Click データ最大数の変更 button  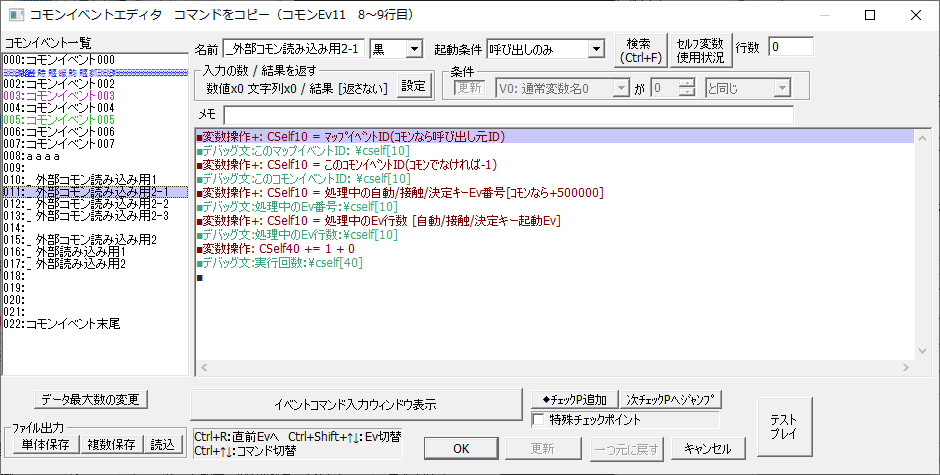point(91,399)
